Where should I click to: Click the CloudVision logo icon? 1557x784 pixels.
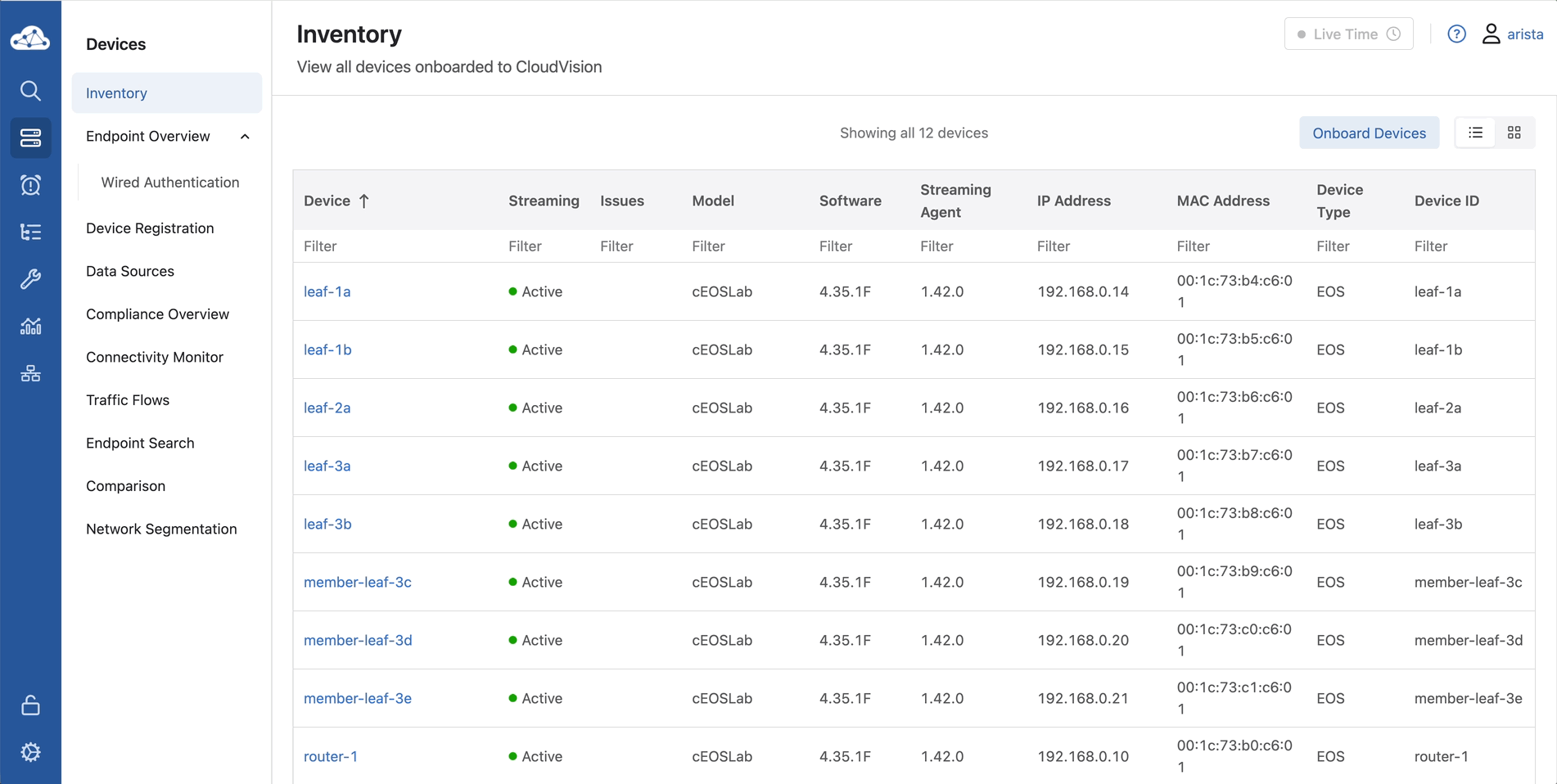click(x=30, y=38)
